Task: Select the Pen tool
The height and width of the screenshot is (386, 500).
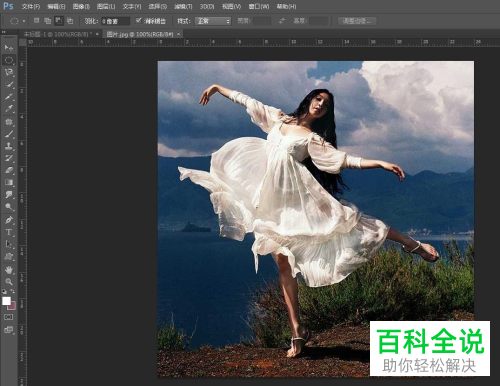Action: [x=9, y=220]
